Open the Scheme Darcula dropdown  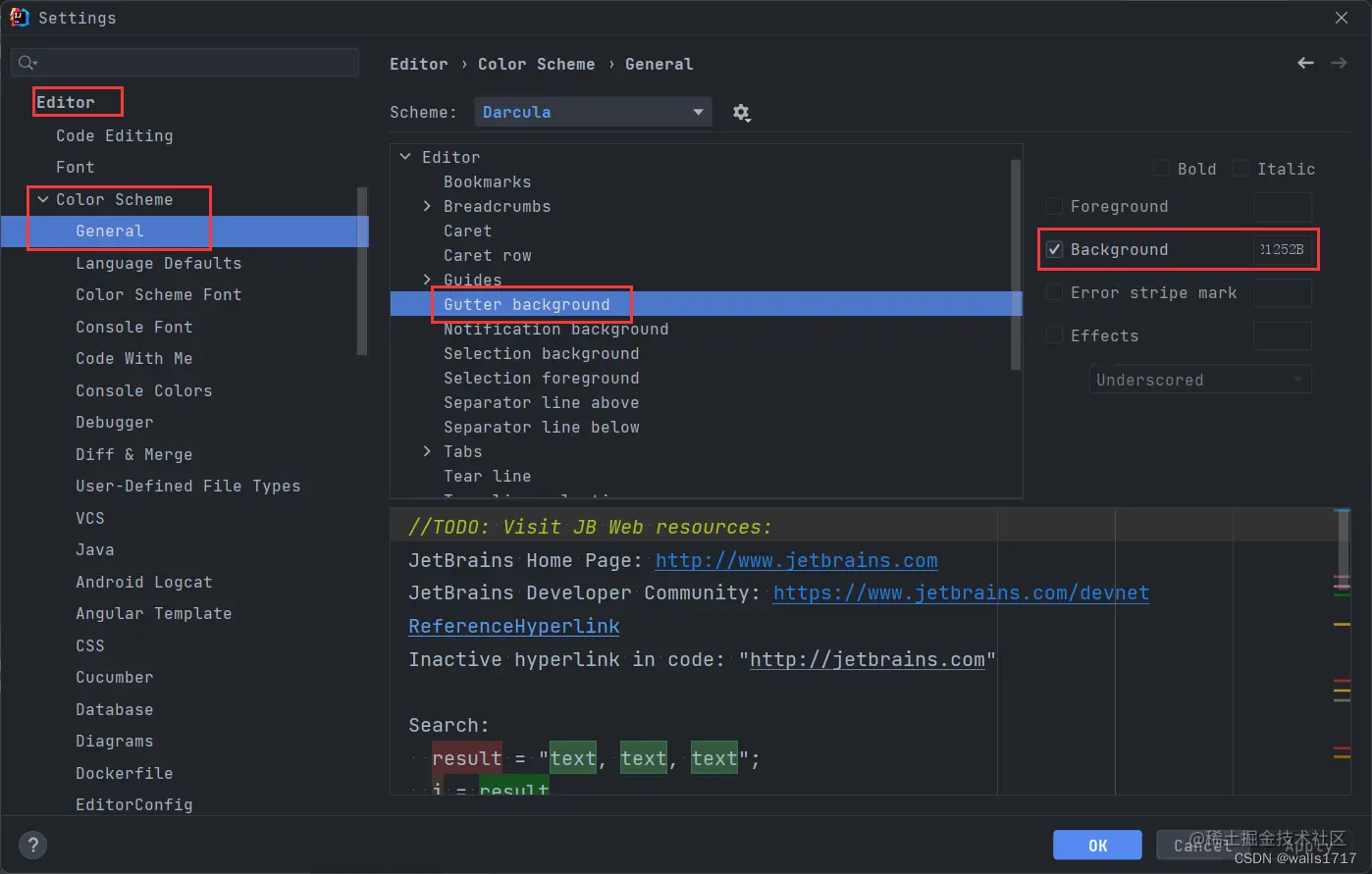[593, 112]
